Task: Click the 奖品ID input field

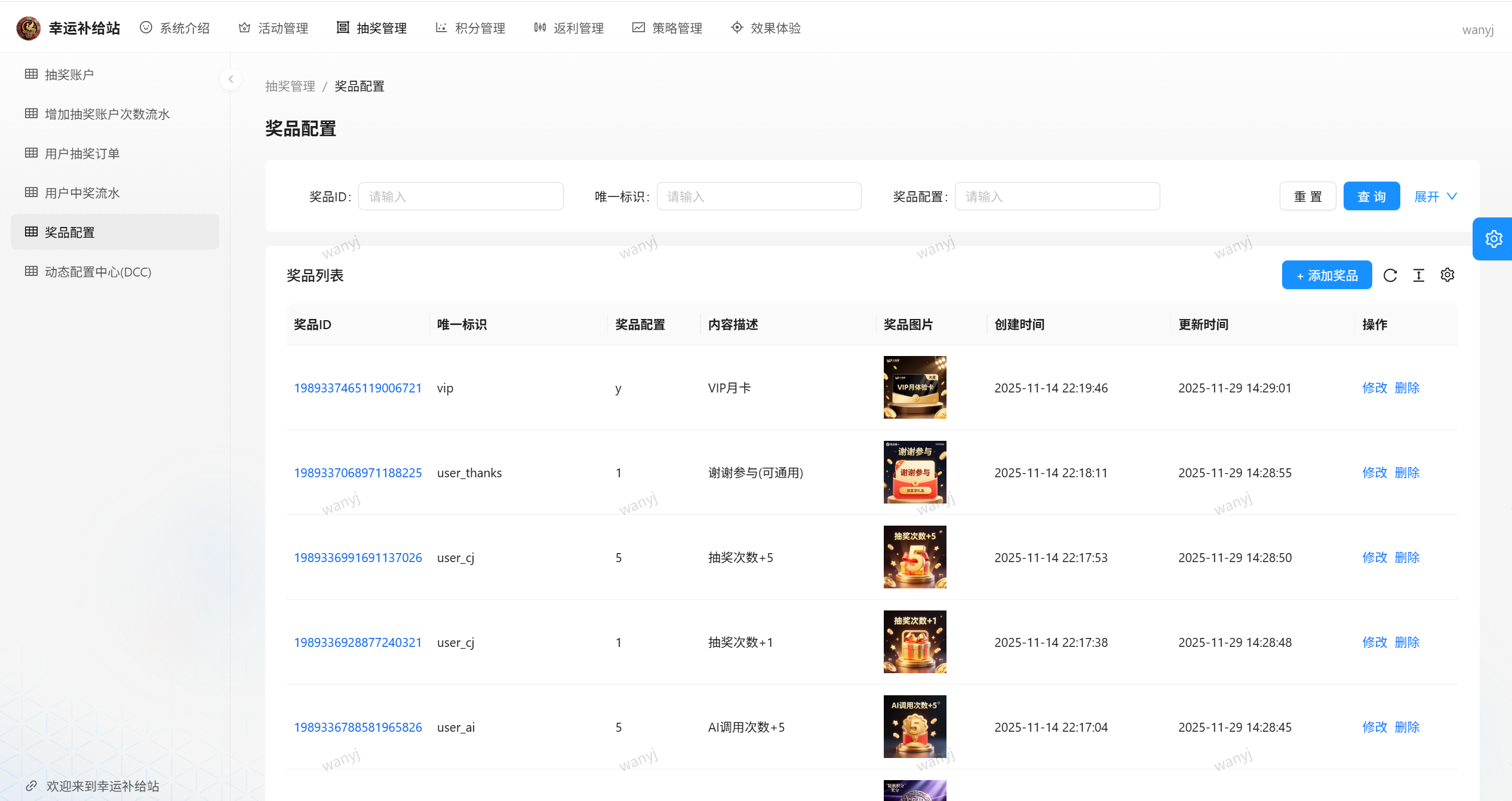Action: pyautogui.click(x=460, y=197)
